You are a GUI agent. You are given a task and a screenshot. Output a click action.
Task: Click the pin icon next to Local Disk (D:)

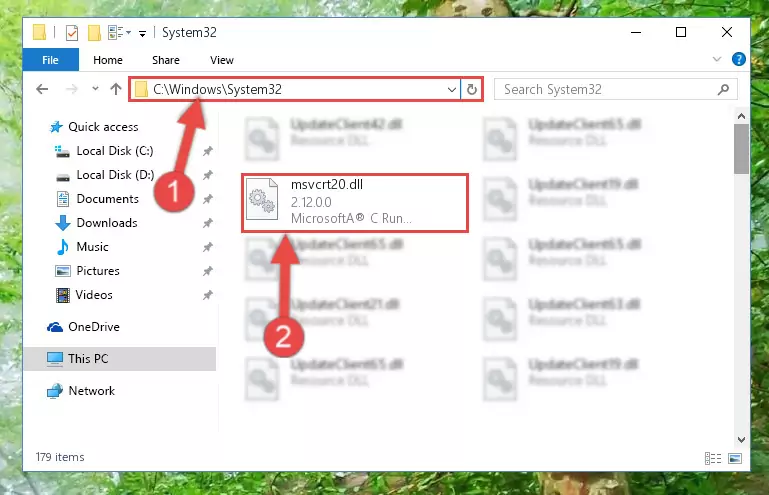click(208, 175)
